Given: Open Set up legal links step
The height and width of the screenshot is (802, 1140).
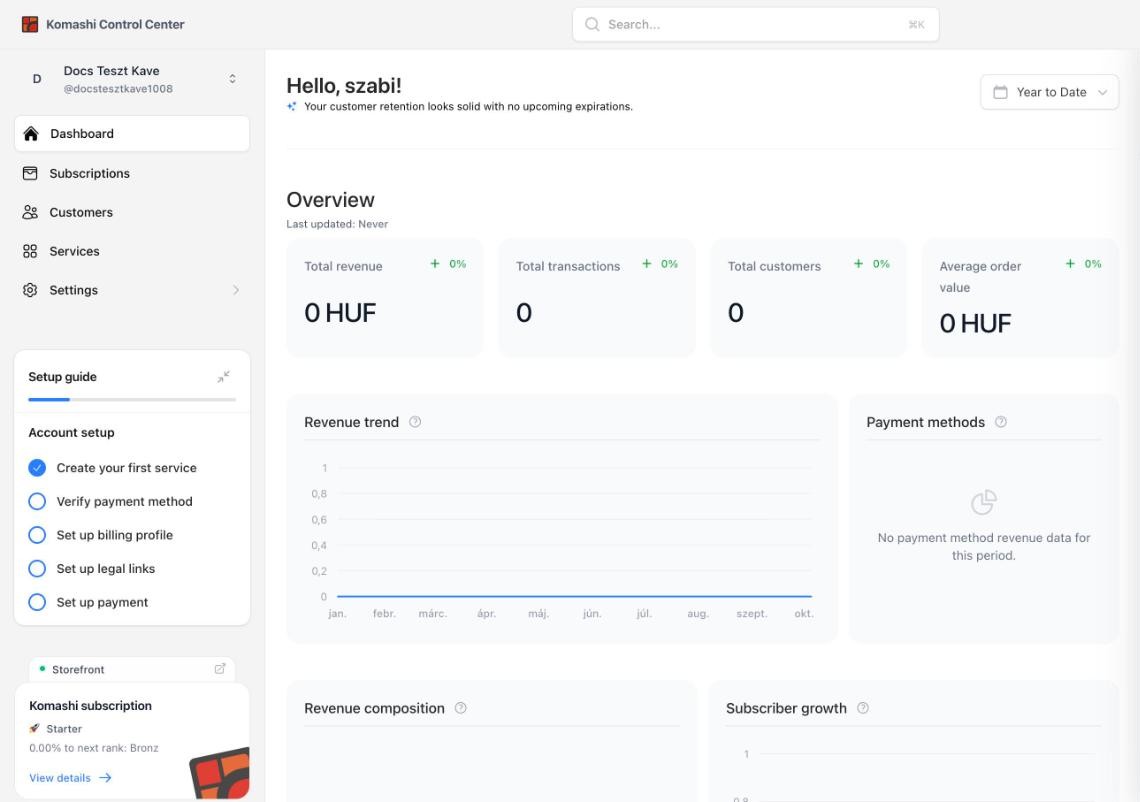Looking at the screenshot, I should point(105,569).
